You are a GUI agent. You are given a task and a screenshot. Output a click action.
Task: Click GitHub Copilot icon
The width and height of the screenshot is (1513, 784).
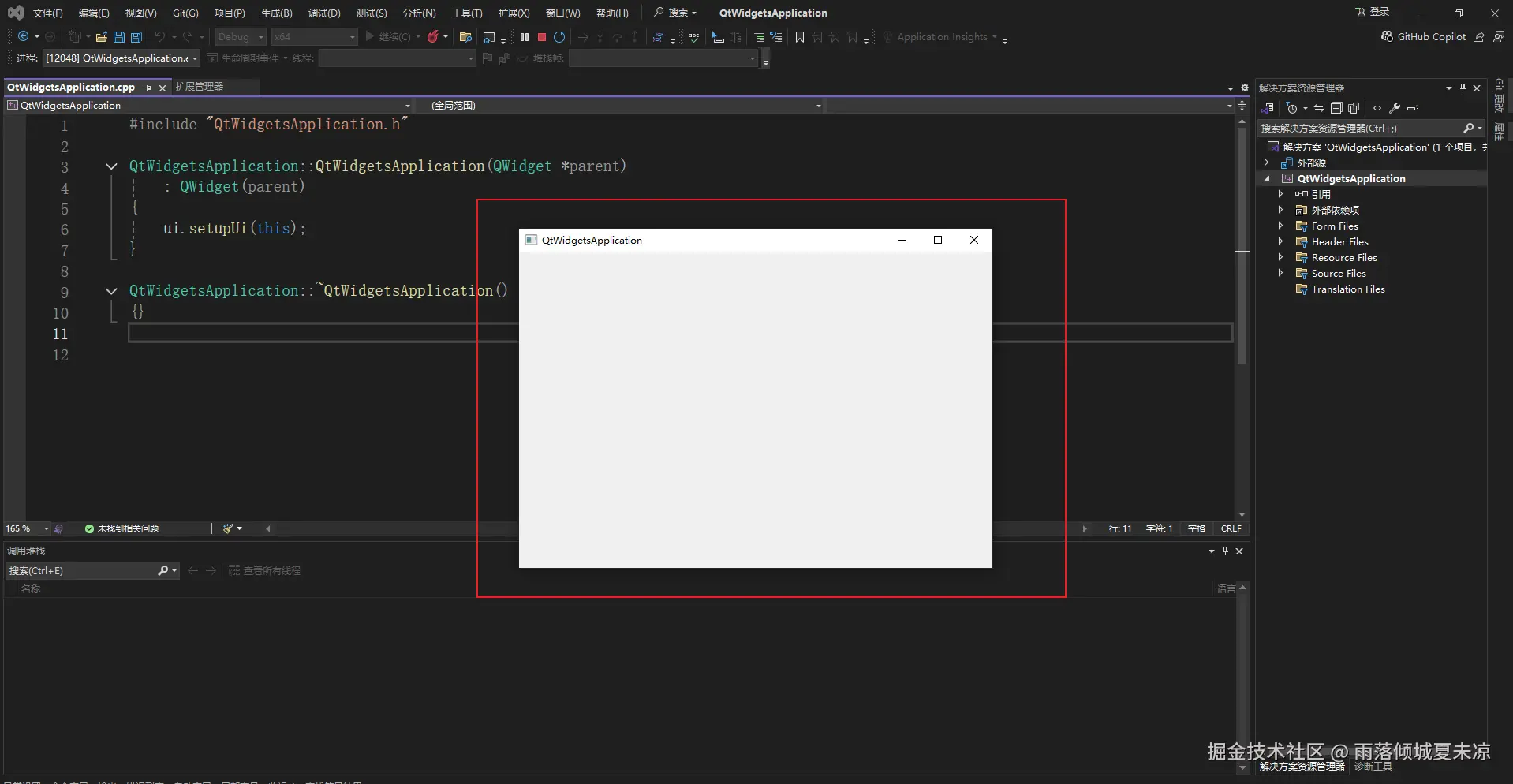1387,37
